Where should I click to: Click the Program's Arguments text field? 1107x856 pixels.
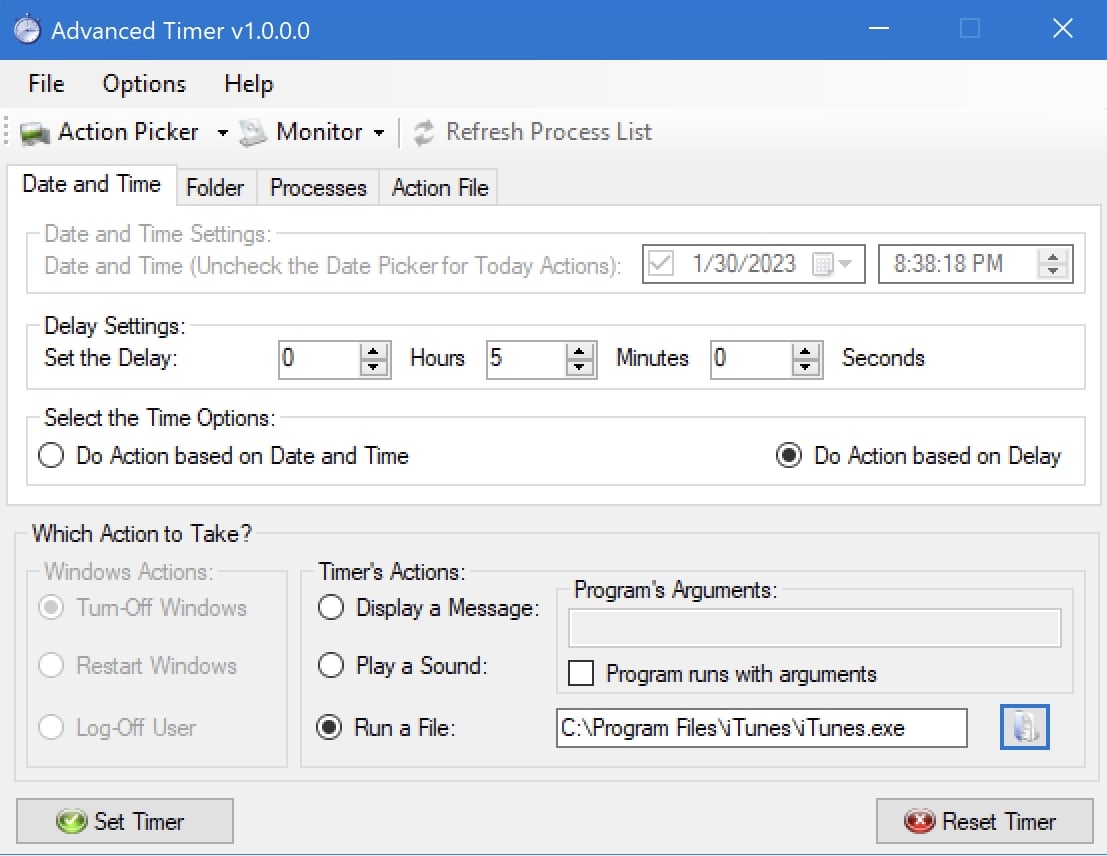tap(815, 628)
